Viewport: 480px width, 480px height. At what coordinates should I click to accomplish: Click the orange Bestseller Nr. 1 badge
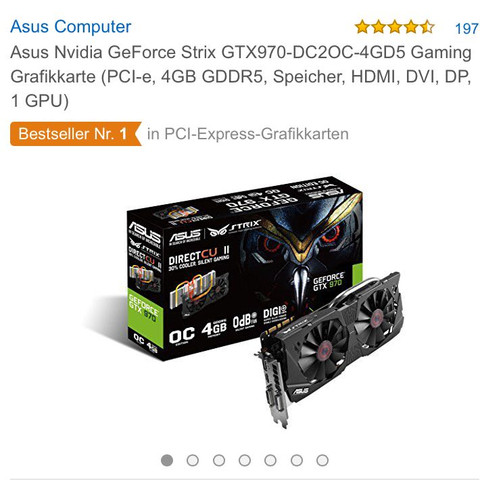tap(76, 134)
